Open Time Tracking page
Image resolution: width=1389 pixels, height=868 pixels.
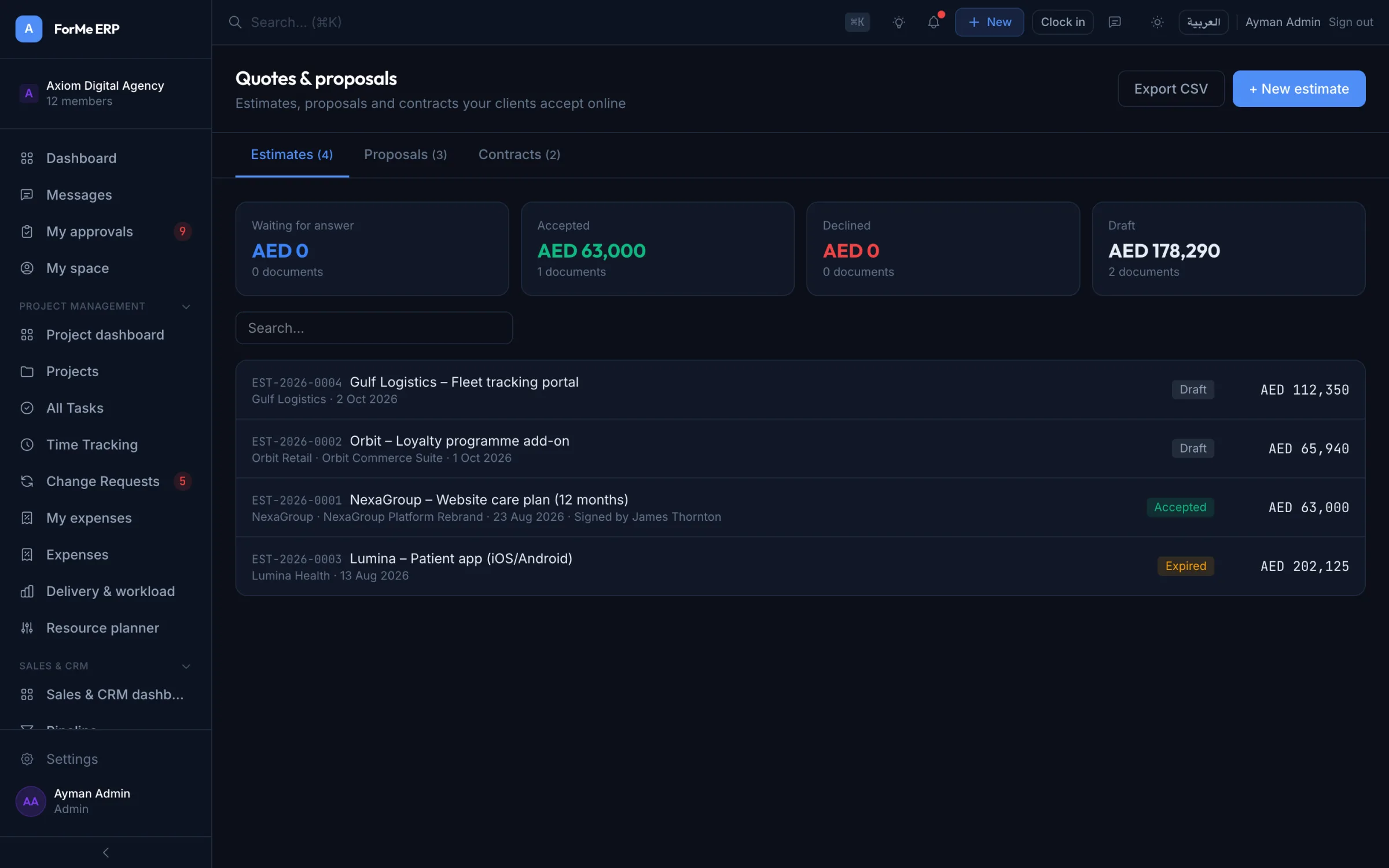click(x=105, y=444)
